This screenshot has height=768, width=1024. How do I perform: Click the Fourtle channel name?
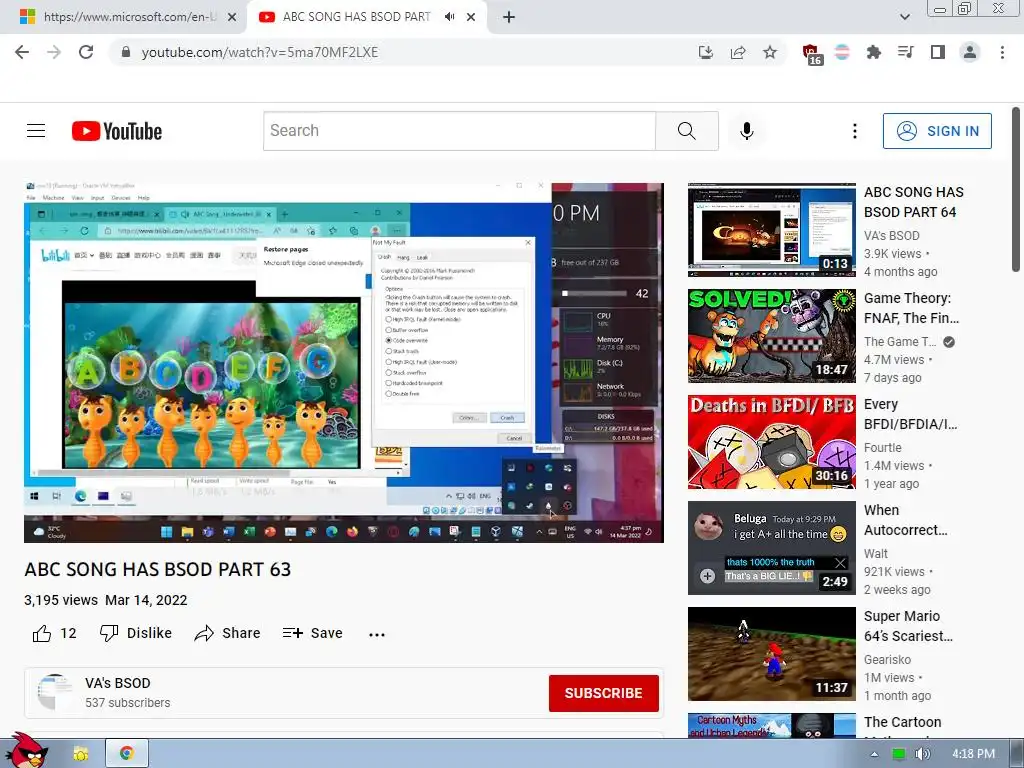tap(882, 447)
